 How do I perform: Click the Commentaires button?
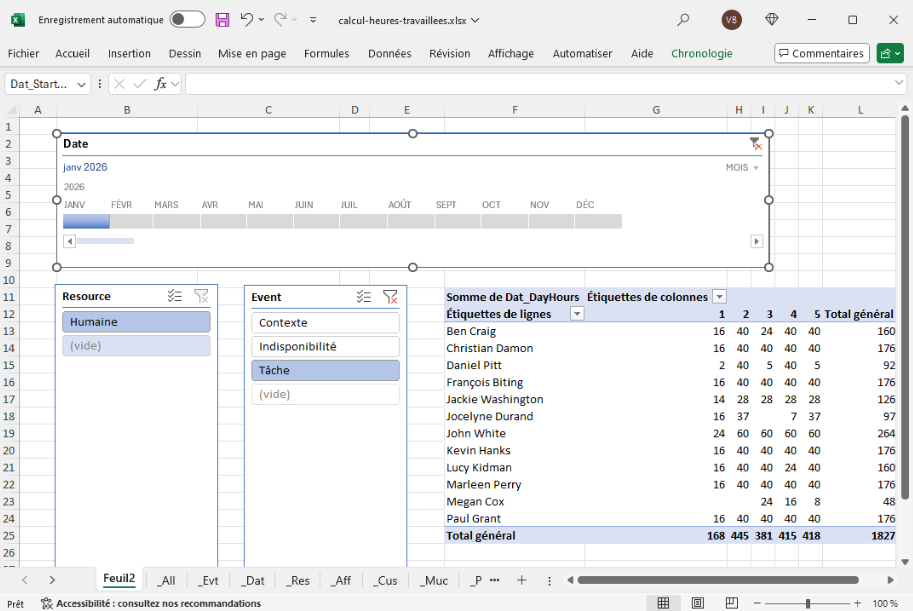(820, 53)
